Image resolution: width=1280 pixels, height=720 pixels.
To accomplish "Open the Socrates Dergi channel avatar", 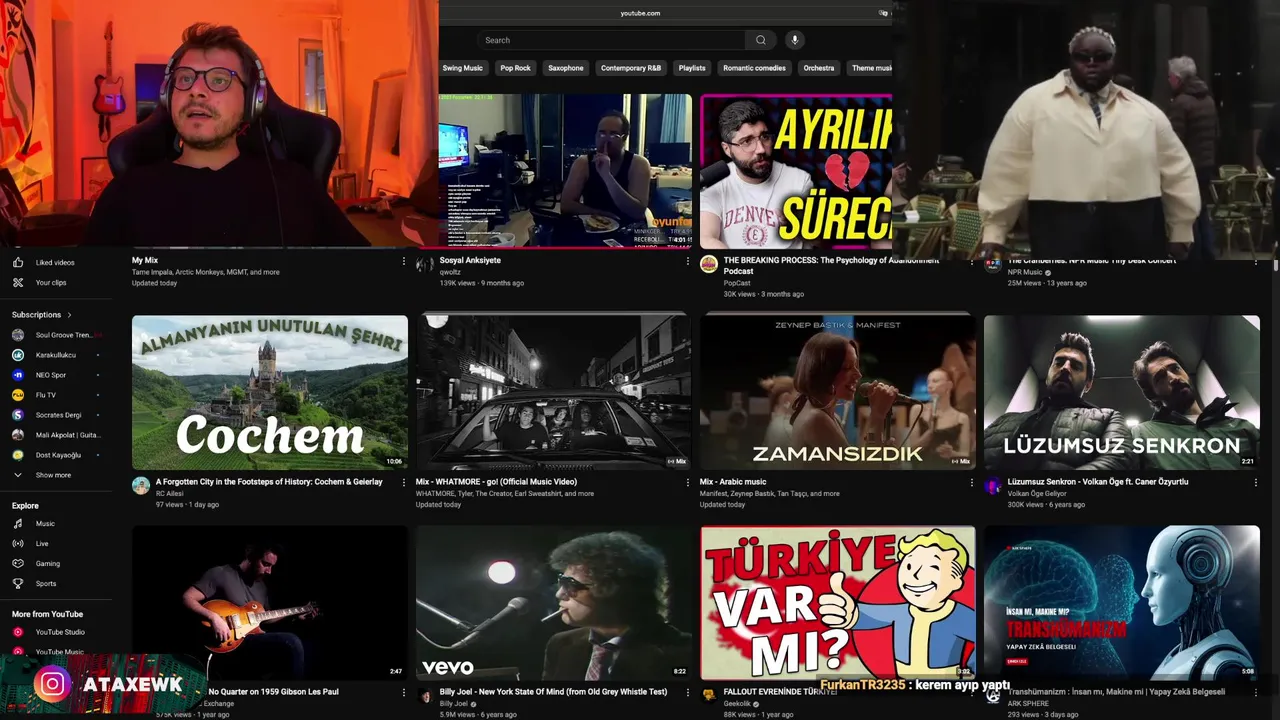I will tap(18, 415).
